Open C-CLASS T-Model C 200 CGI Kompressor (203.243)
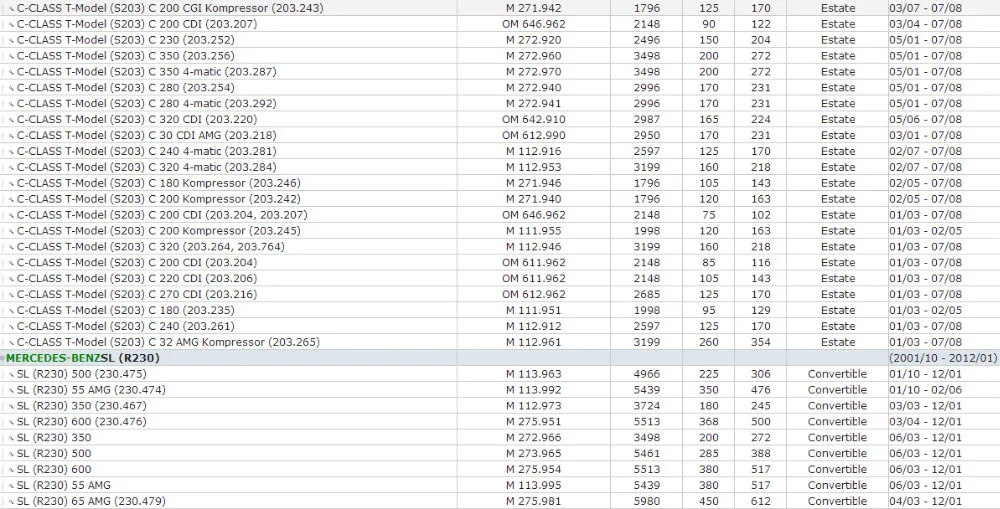This screenshot has height=509, width=1000. coord(170,8)
